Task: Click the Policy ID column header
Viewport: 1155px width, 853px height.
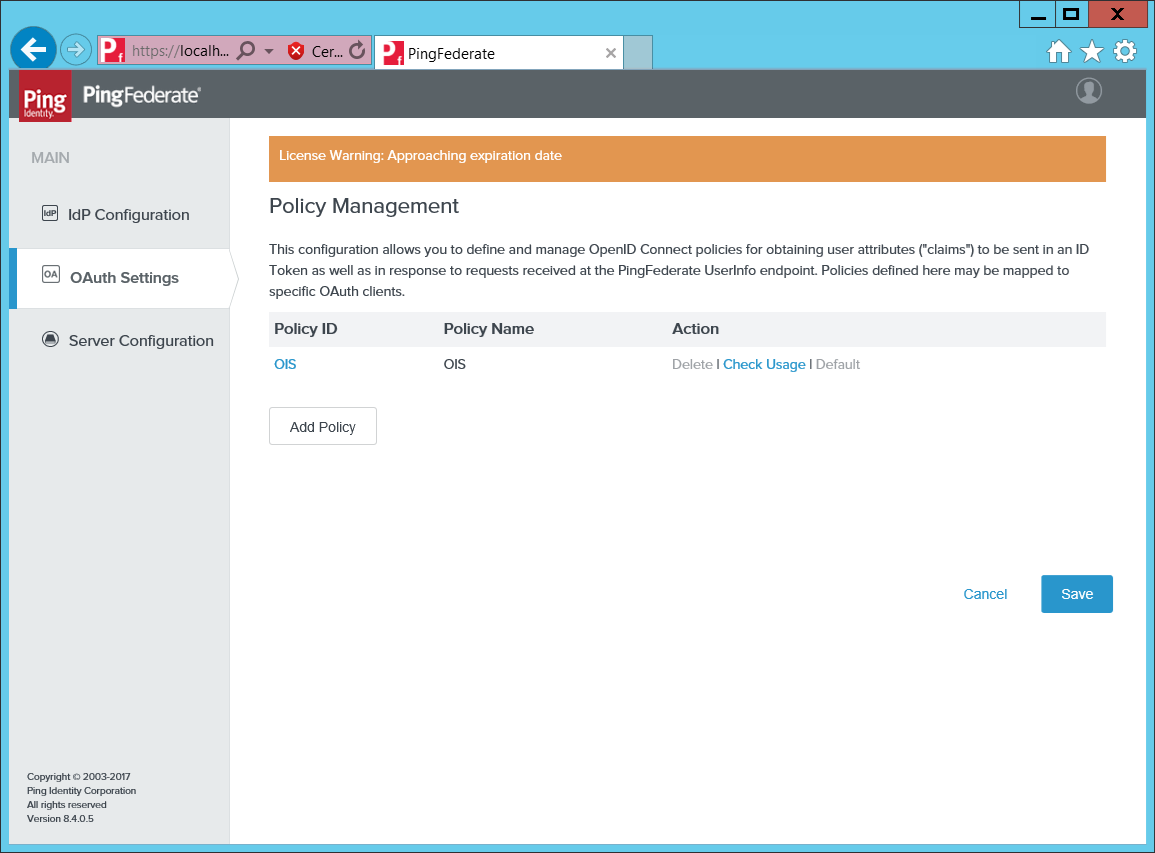Action: coord(306,329)
